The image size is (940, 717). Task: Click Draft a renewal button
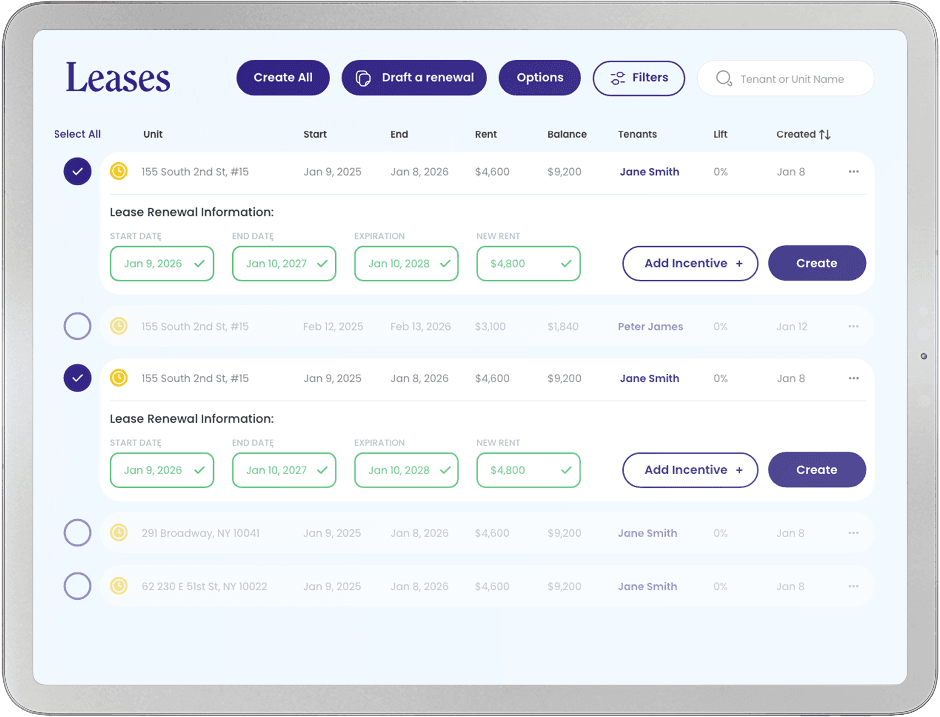point(414,78)
